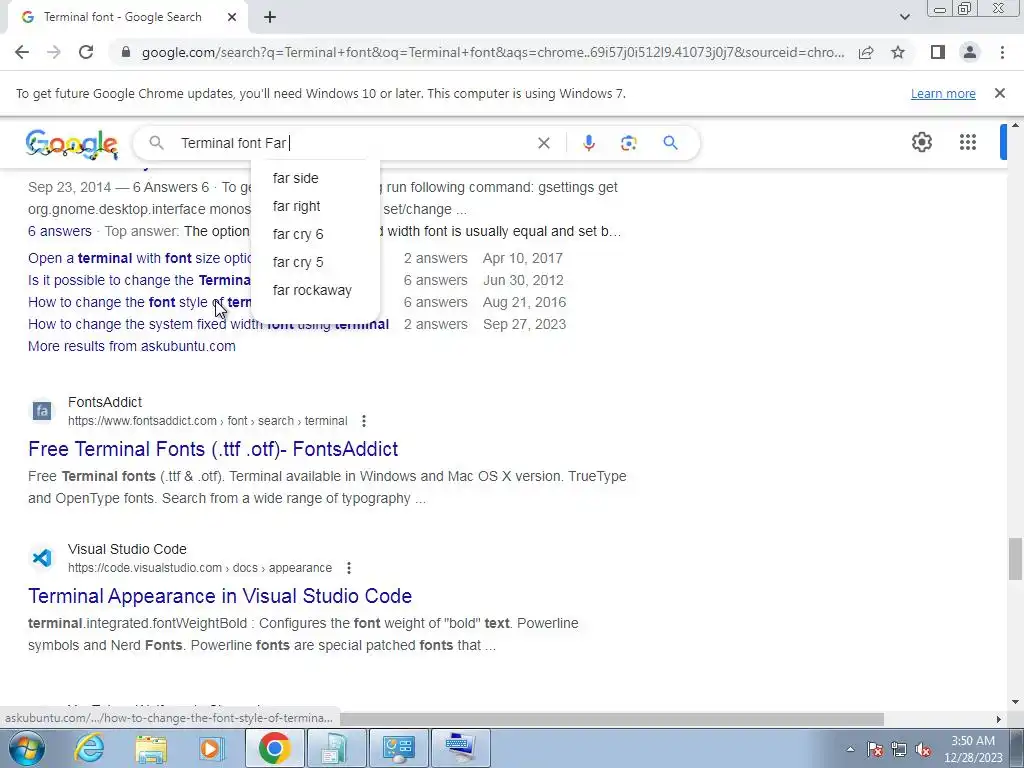The width and height of the screenshot is (1024, 768).
Task: Open the FontsAddict source name link
Action: tap(104, 402)
